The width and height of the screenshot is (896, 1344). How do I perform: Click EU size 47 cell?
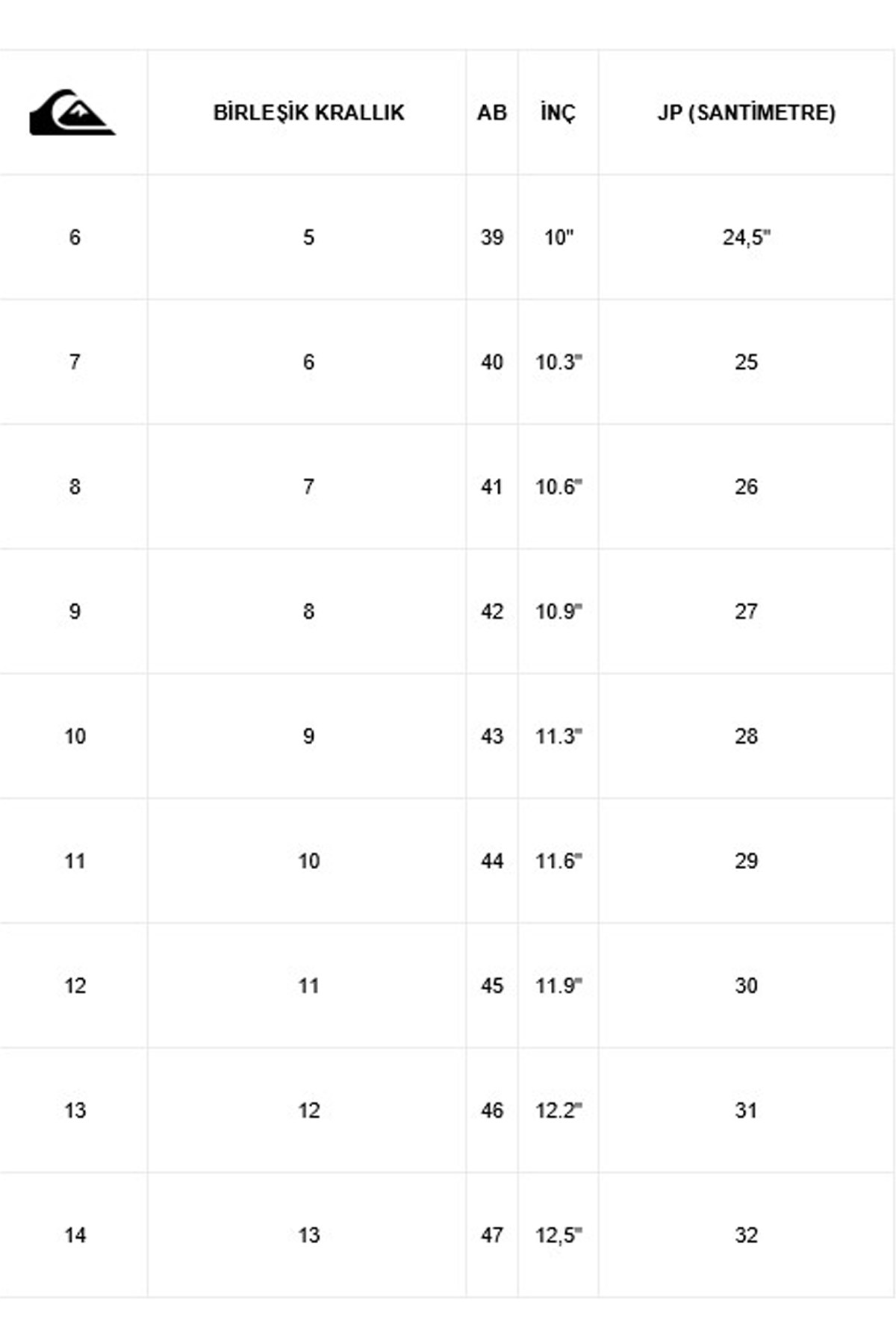[492, 1235]
